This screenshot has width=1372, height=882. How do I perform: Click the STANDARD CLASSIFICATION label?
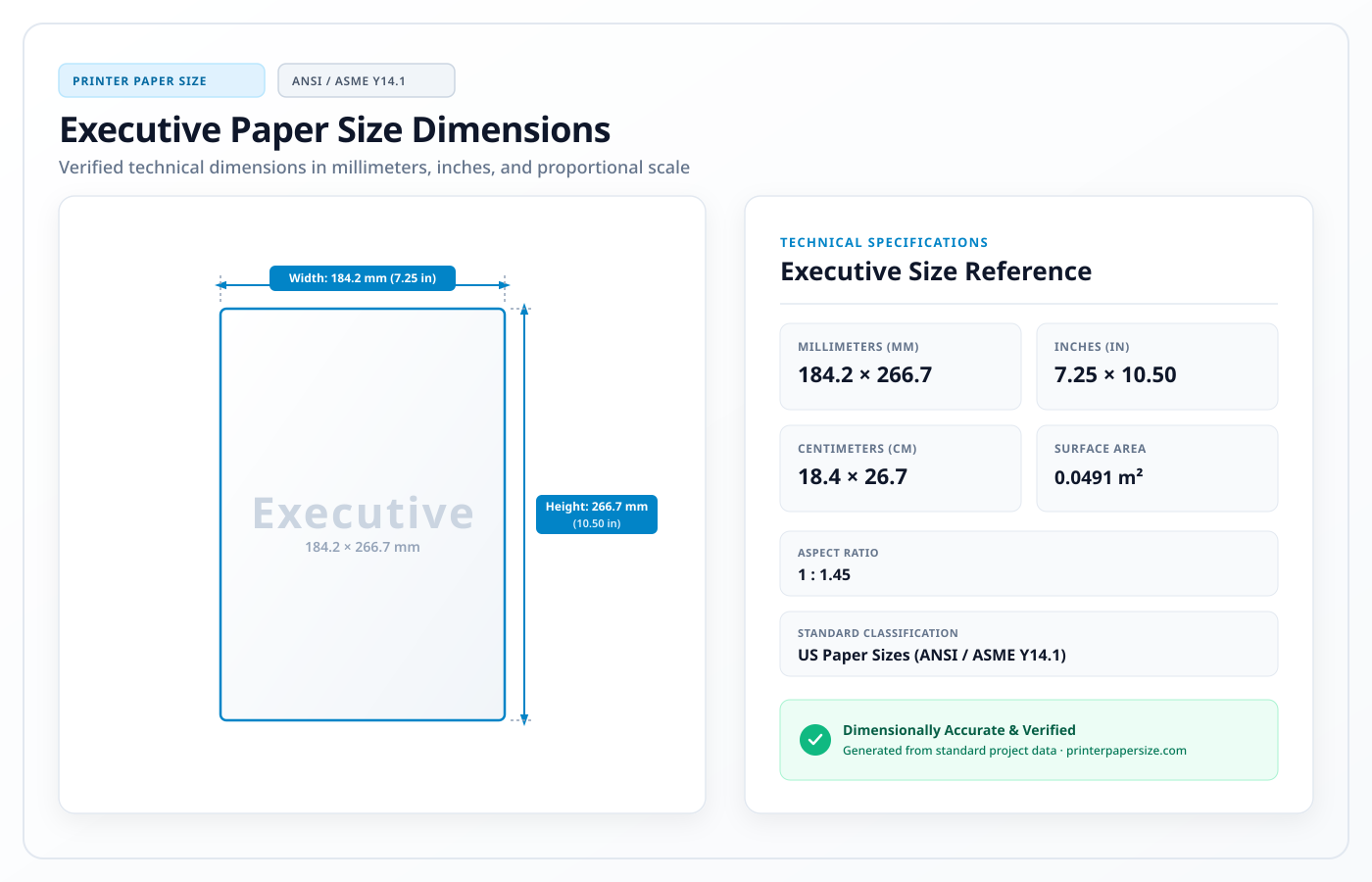tap(878, 633)
